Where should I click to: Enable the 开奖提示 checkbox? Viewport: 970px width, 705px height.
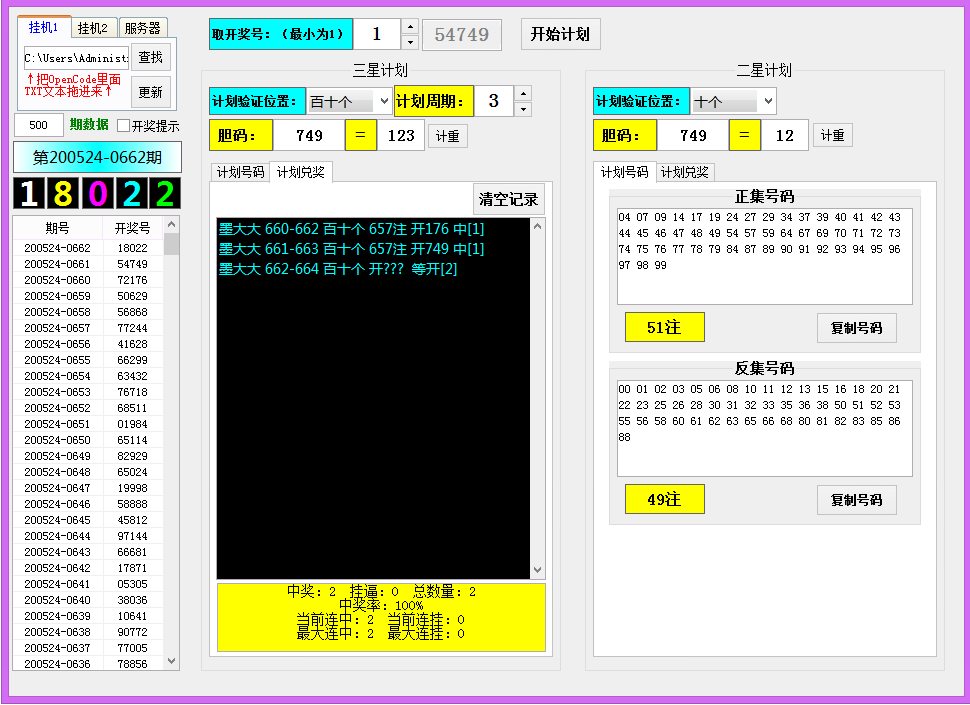pyautogui.click(x=123, y=126)
